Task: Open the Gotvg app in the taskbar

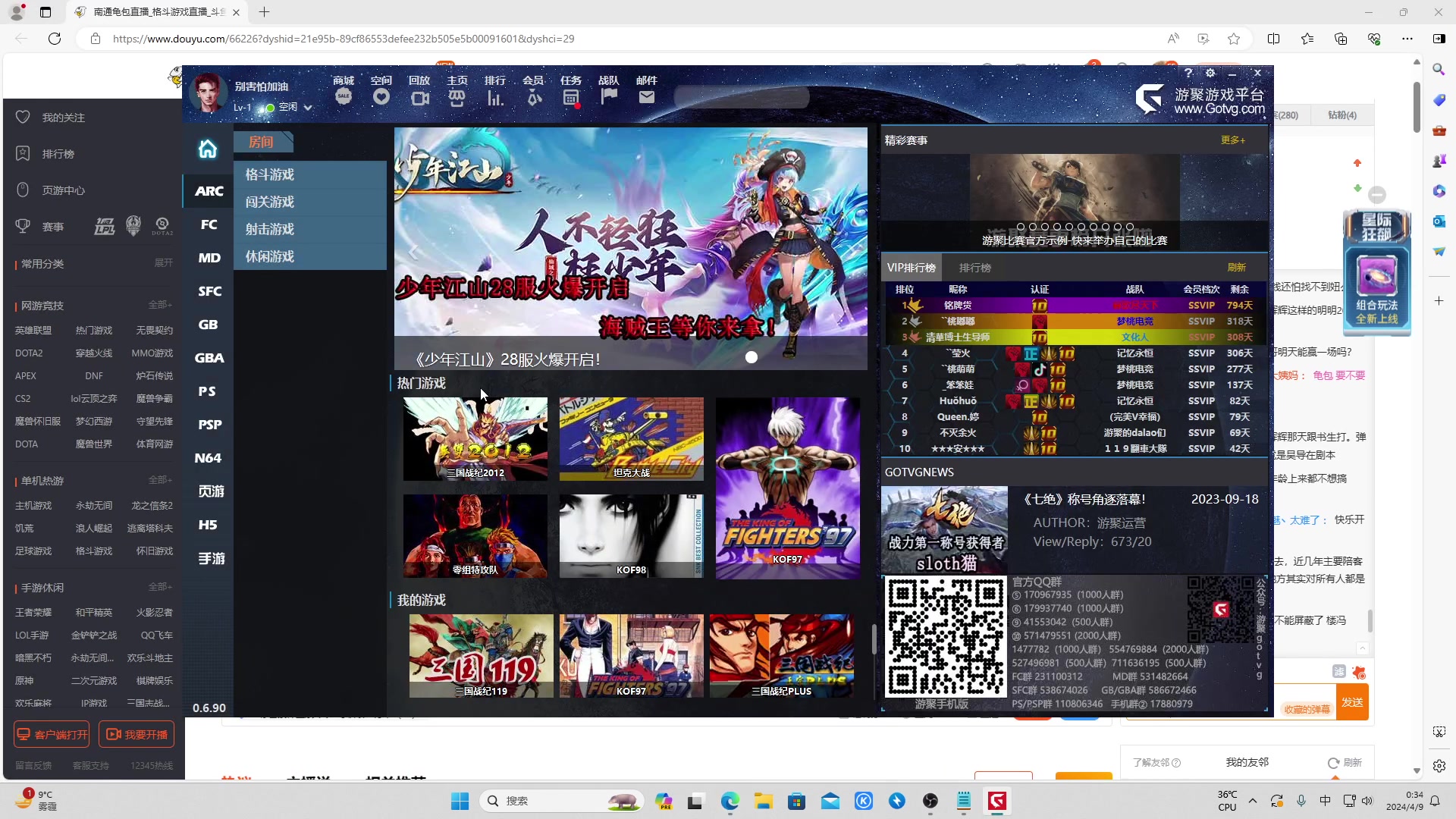Action: pyautogui.click(x=996, y=801)
